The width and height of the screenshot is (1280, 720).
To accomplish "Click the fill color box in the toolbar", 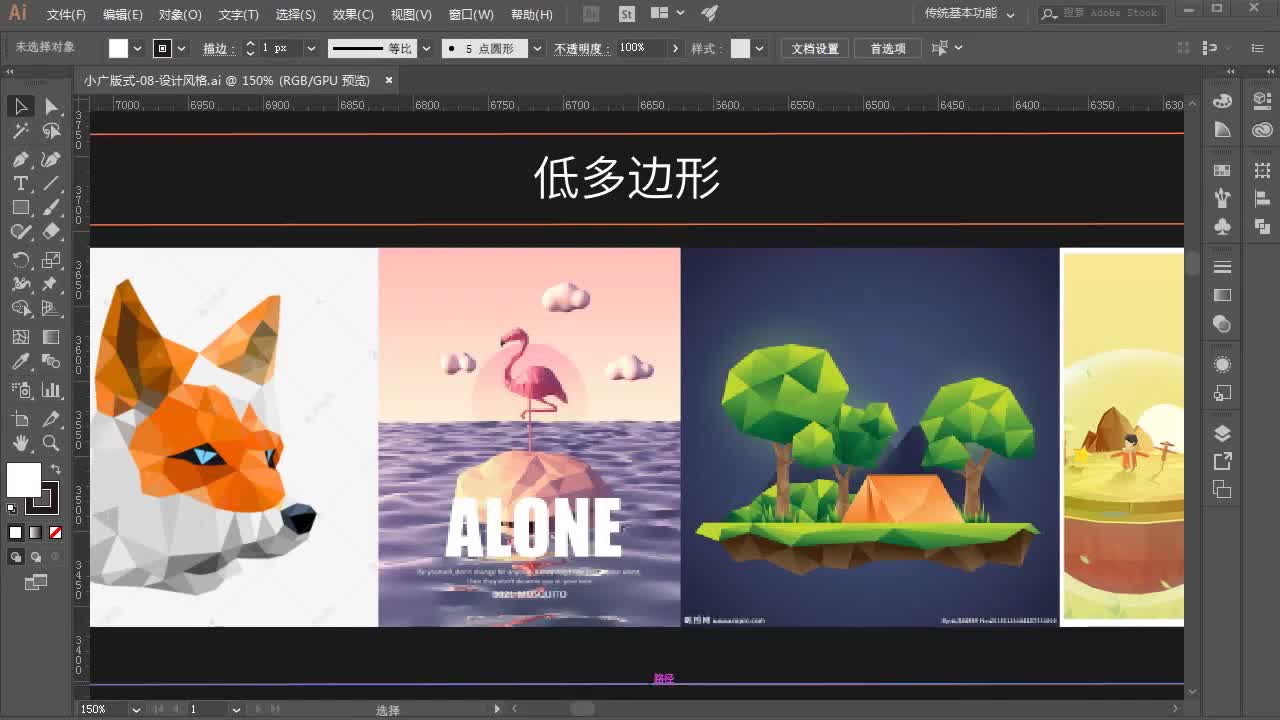I will tap(24, 479).
